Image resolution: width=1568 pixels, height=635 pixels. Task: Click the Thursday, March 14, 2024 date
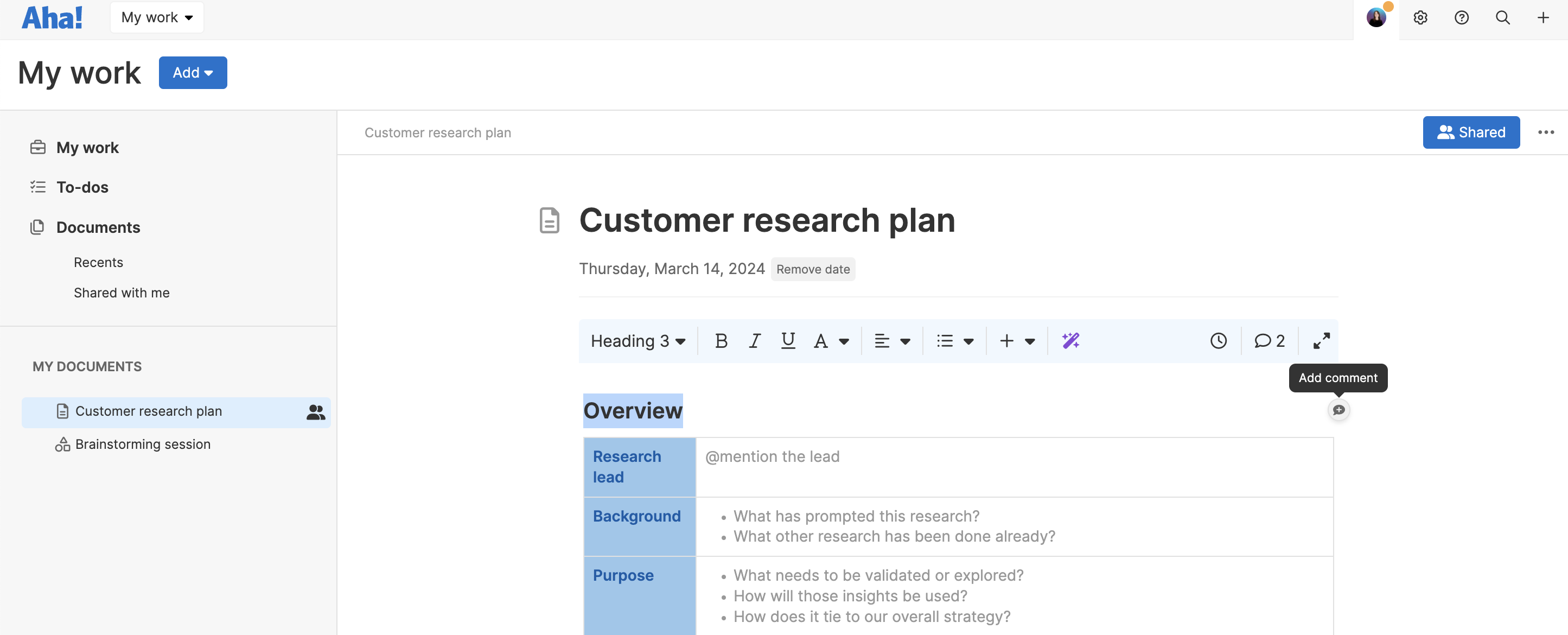pos(671,269)
